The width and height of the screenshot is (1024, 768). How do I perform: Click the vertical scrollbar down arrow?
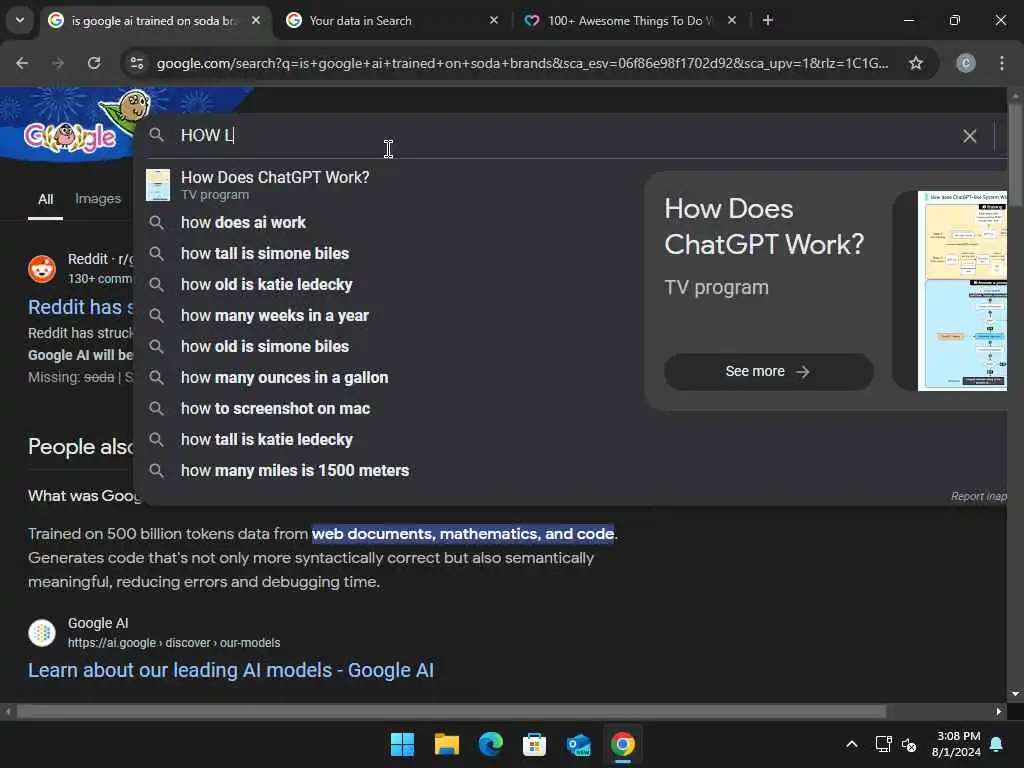(1015, 694)
